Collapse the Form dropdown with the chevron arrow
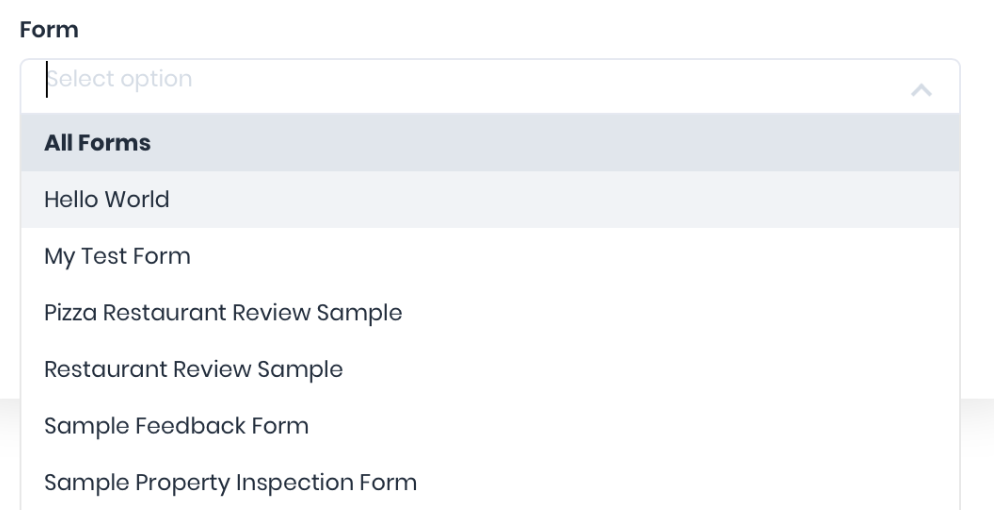The image size is (994, 510). 921,90
